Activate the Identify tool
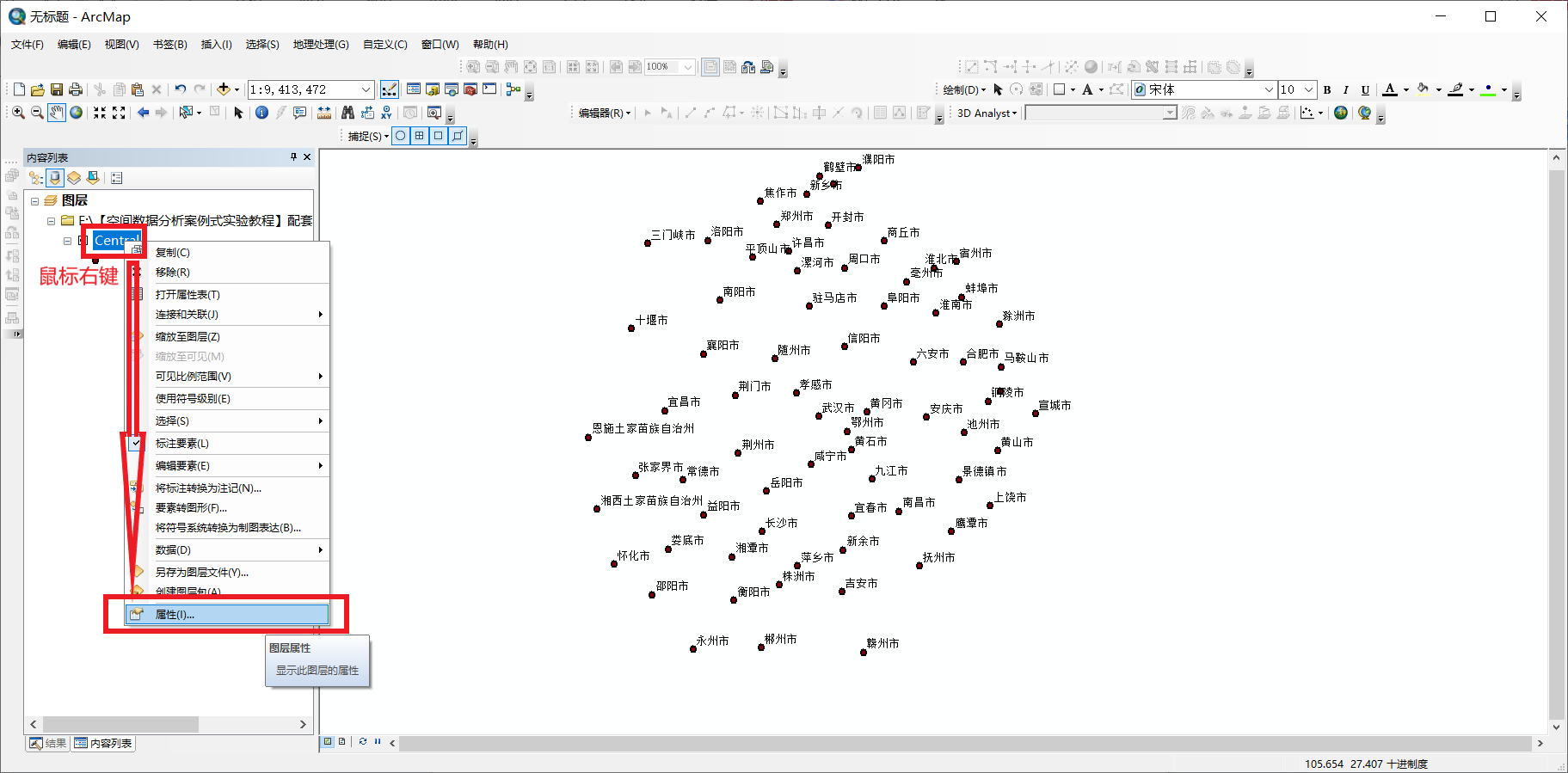1568x773 pixels. click(262, 113)
